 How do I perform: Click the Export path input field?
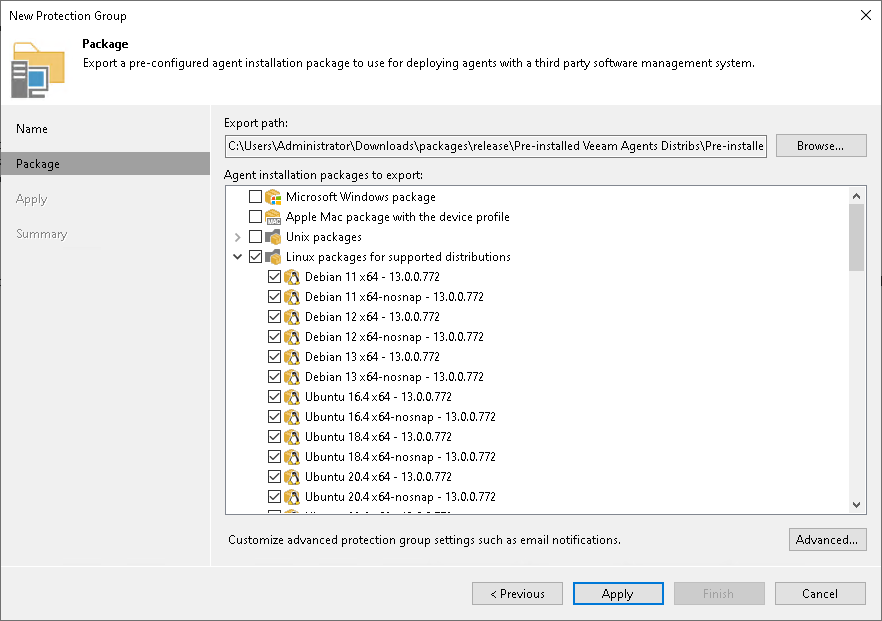(x=496, y=146)
